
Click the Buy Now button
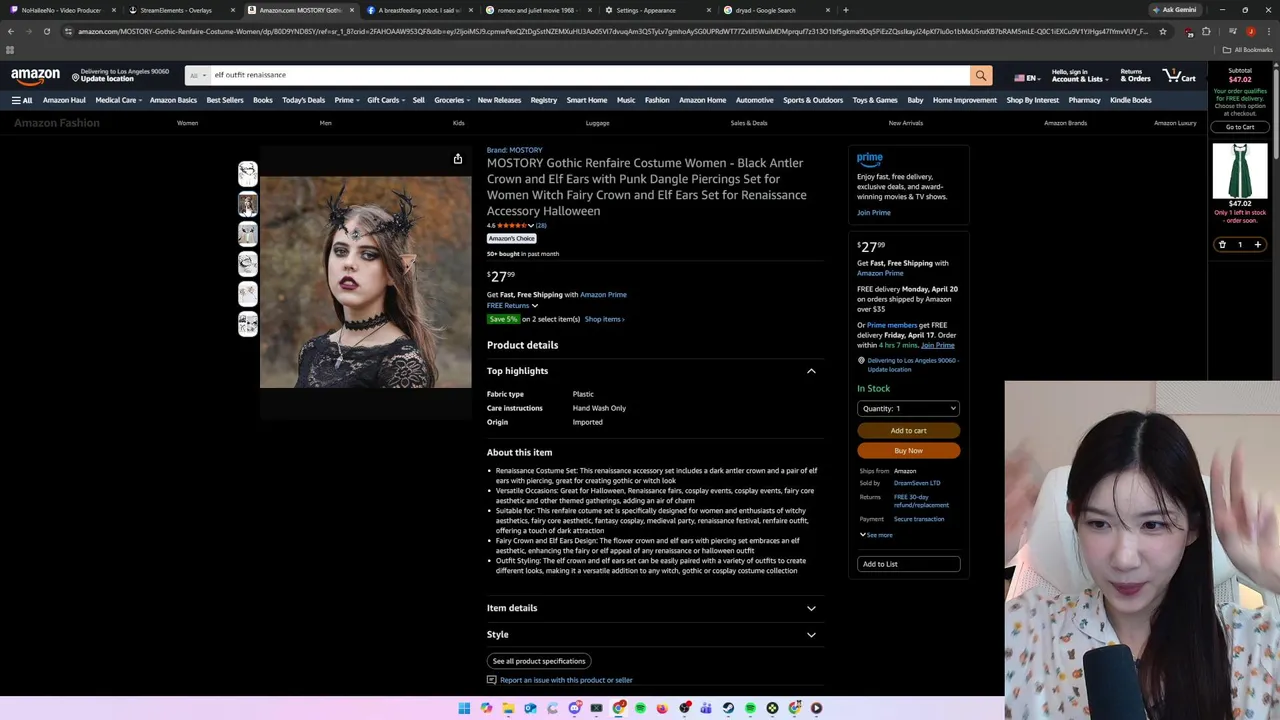tap(908, 451)
